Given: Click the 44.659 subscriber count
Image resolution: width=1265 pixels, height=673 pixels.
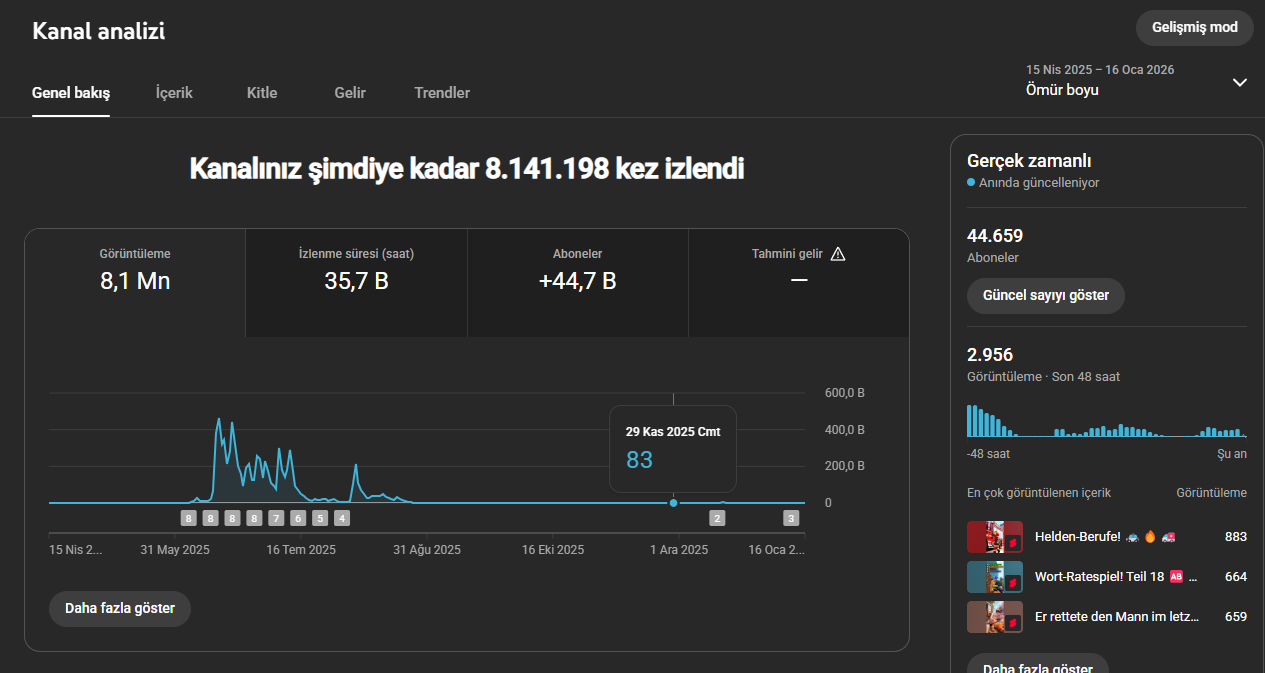Looking at the screenshot, I should point(995,236).
